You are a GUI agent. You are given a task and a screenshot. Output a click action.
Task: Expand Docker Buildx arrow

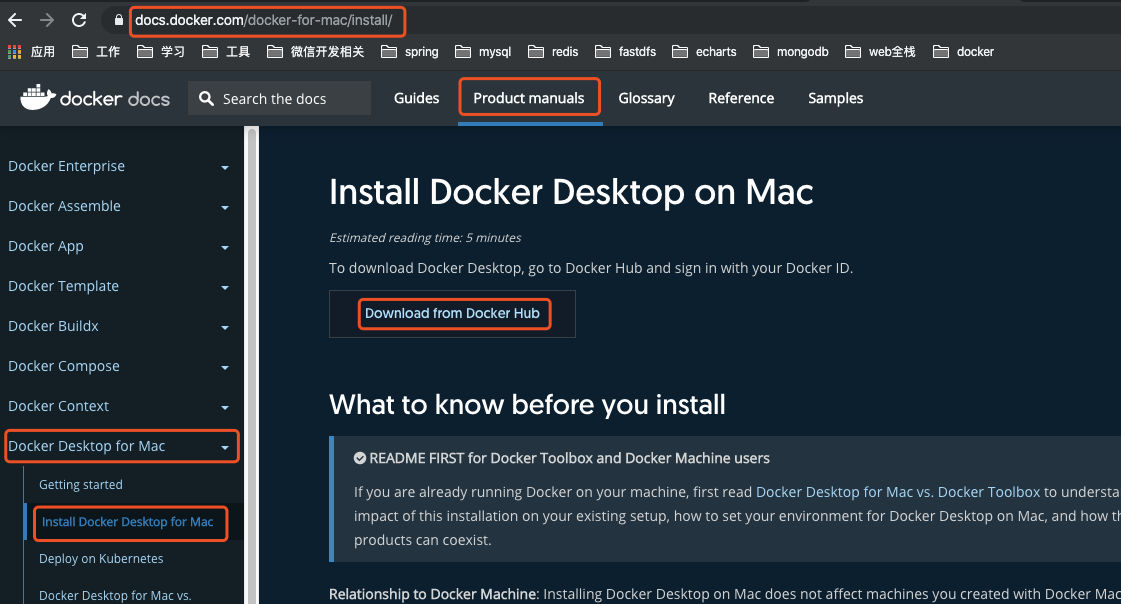pyautogui.click(x=224, y=328)
